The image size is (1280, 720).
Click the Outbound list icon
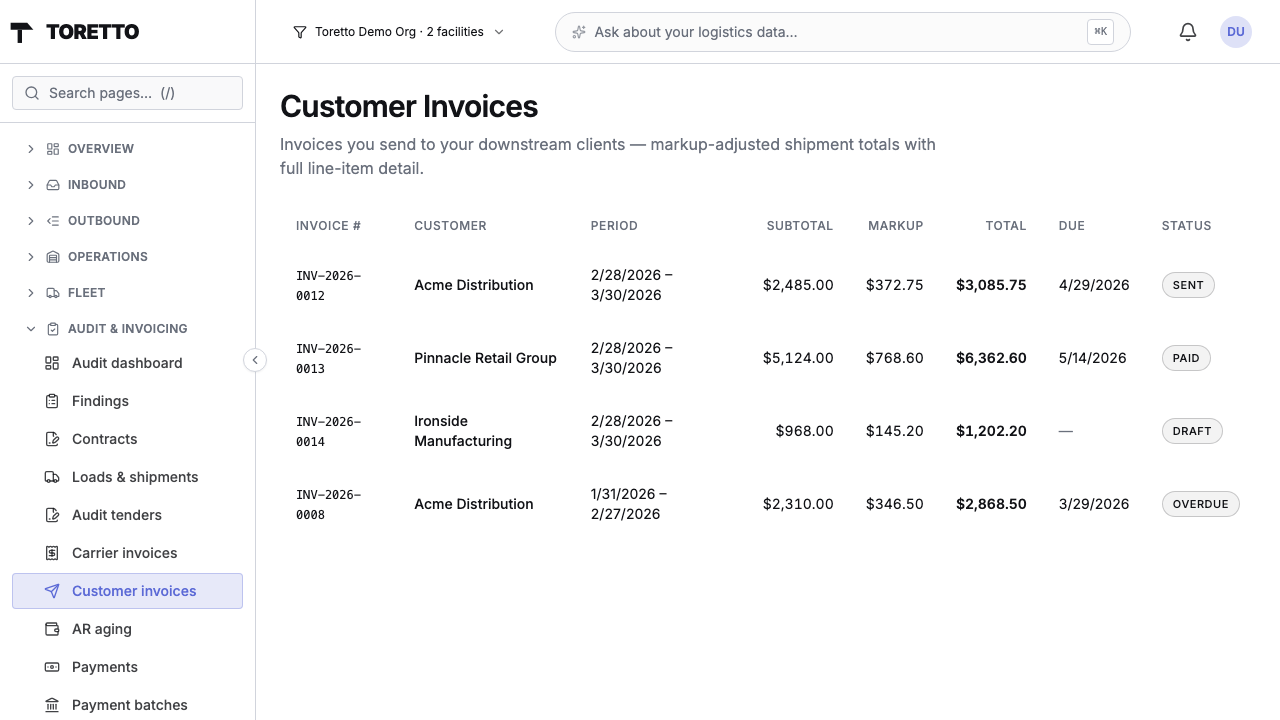[53, 221]
